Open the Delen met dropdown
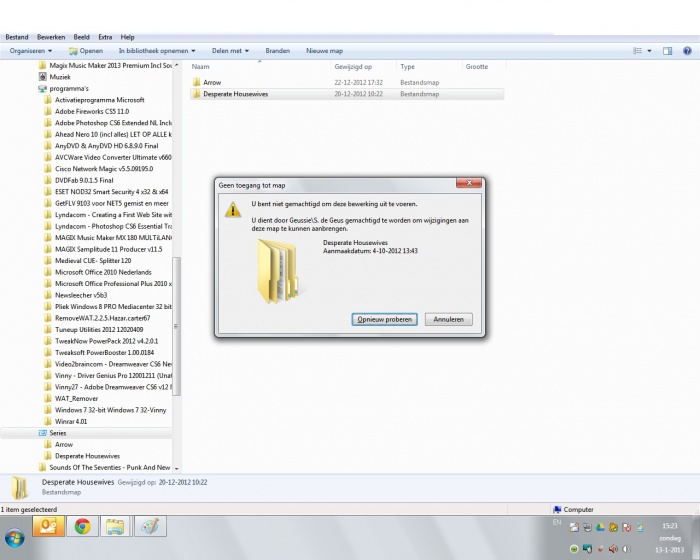 point(230,51)
